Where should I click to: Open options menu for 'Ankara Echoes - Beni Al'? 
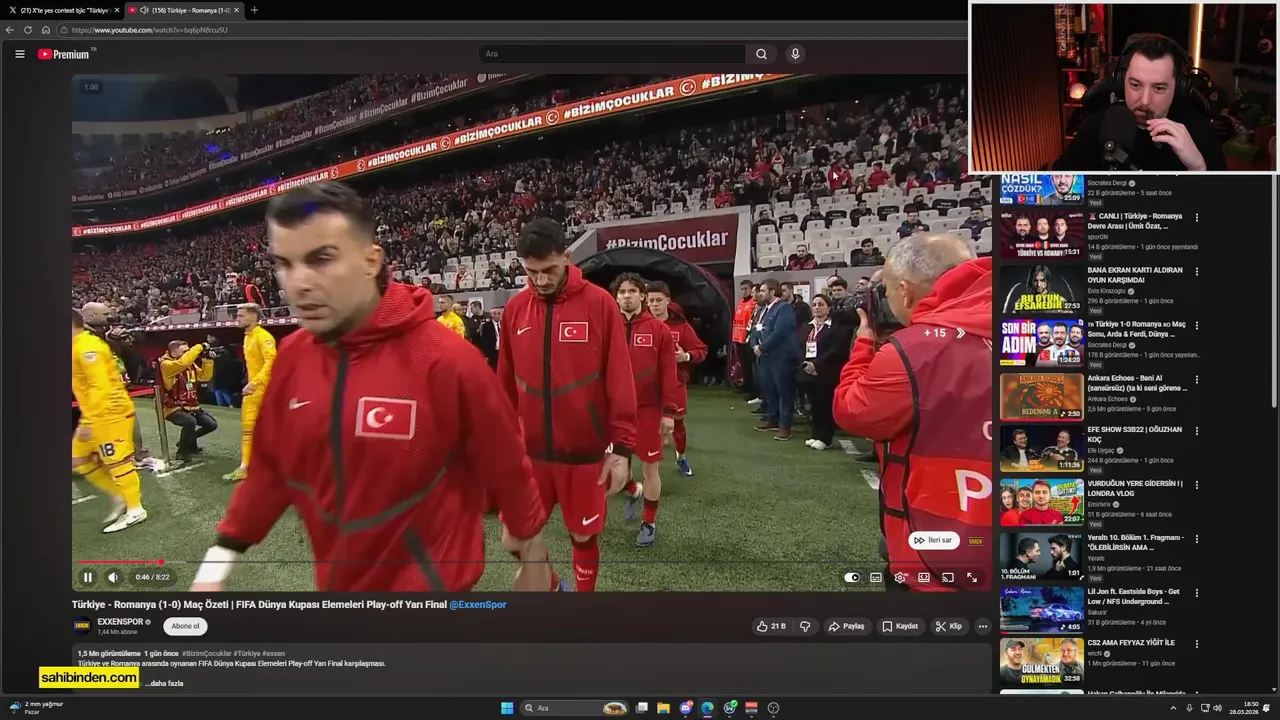coord(1196,379)
